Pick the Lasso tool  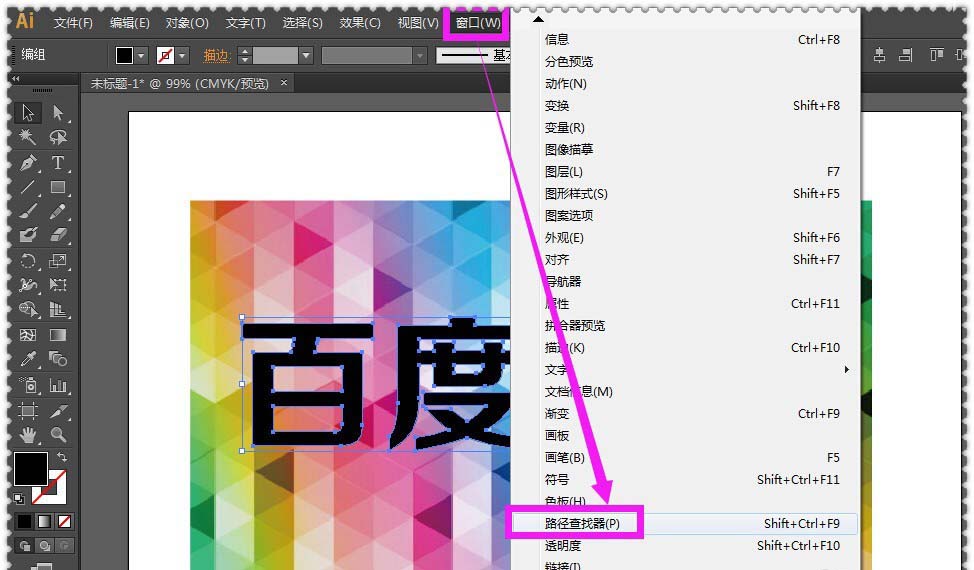point(58,137)
